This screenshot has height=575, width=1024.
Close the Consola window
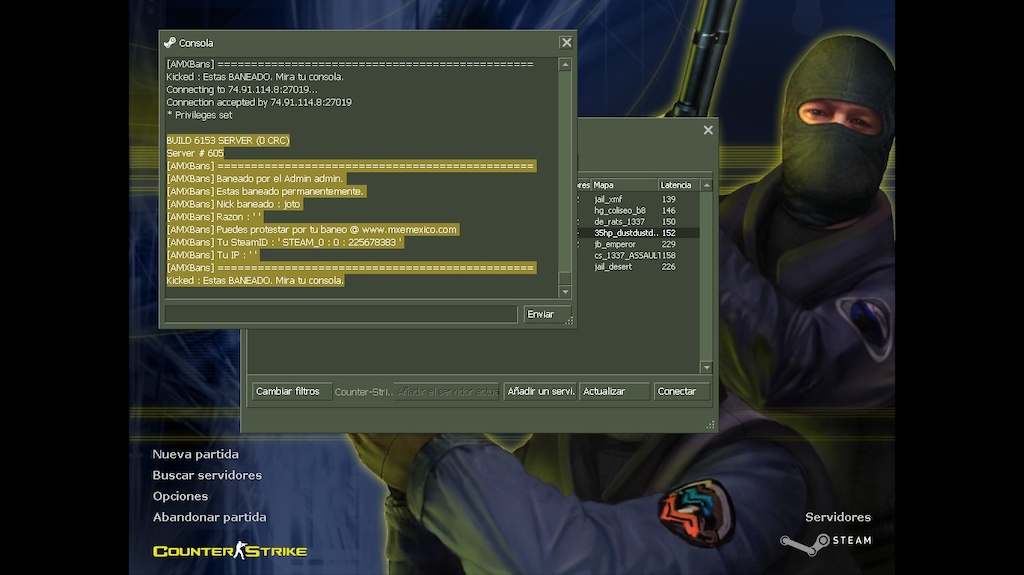(566, 42)
